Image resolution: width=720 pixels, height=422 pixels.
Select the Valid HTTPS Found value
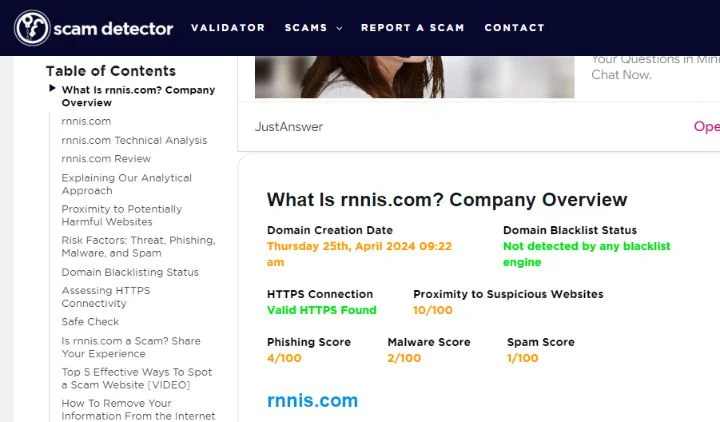pos(322,310)
